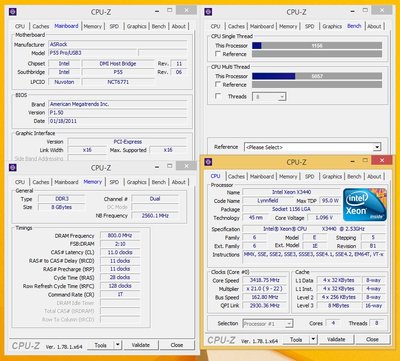Click the DRAM Frequency value field
This screenshot has height=361, width=400.
[120, 235]
